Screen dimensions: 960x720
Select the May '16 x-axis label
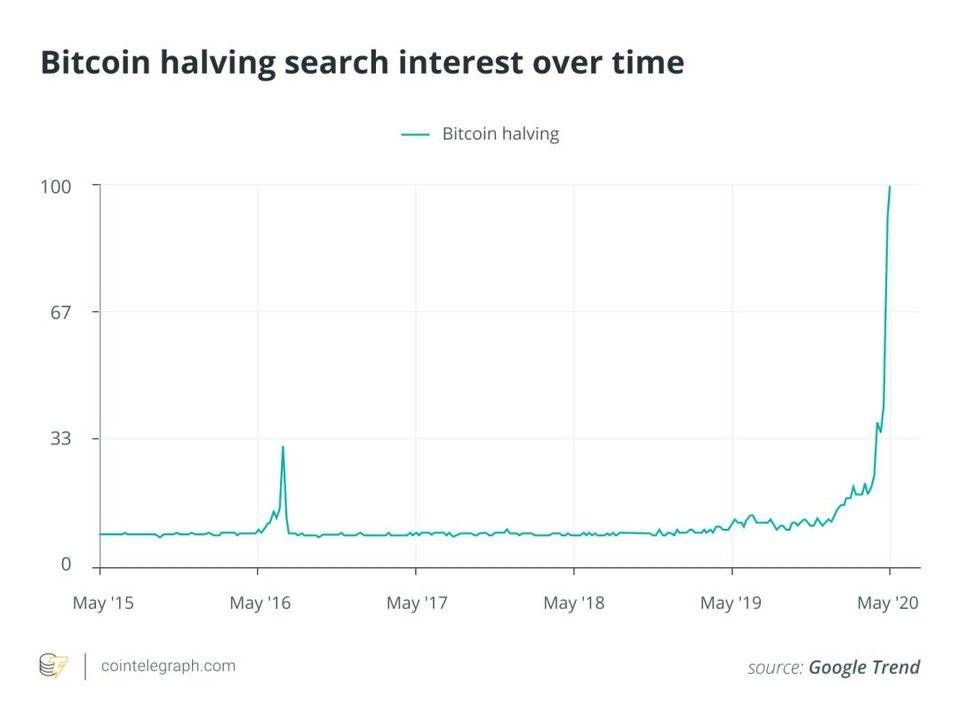tap(259, 603)
